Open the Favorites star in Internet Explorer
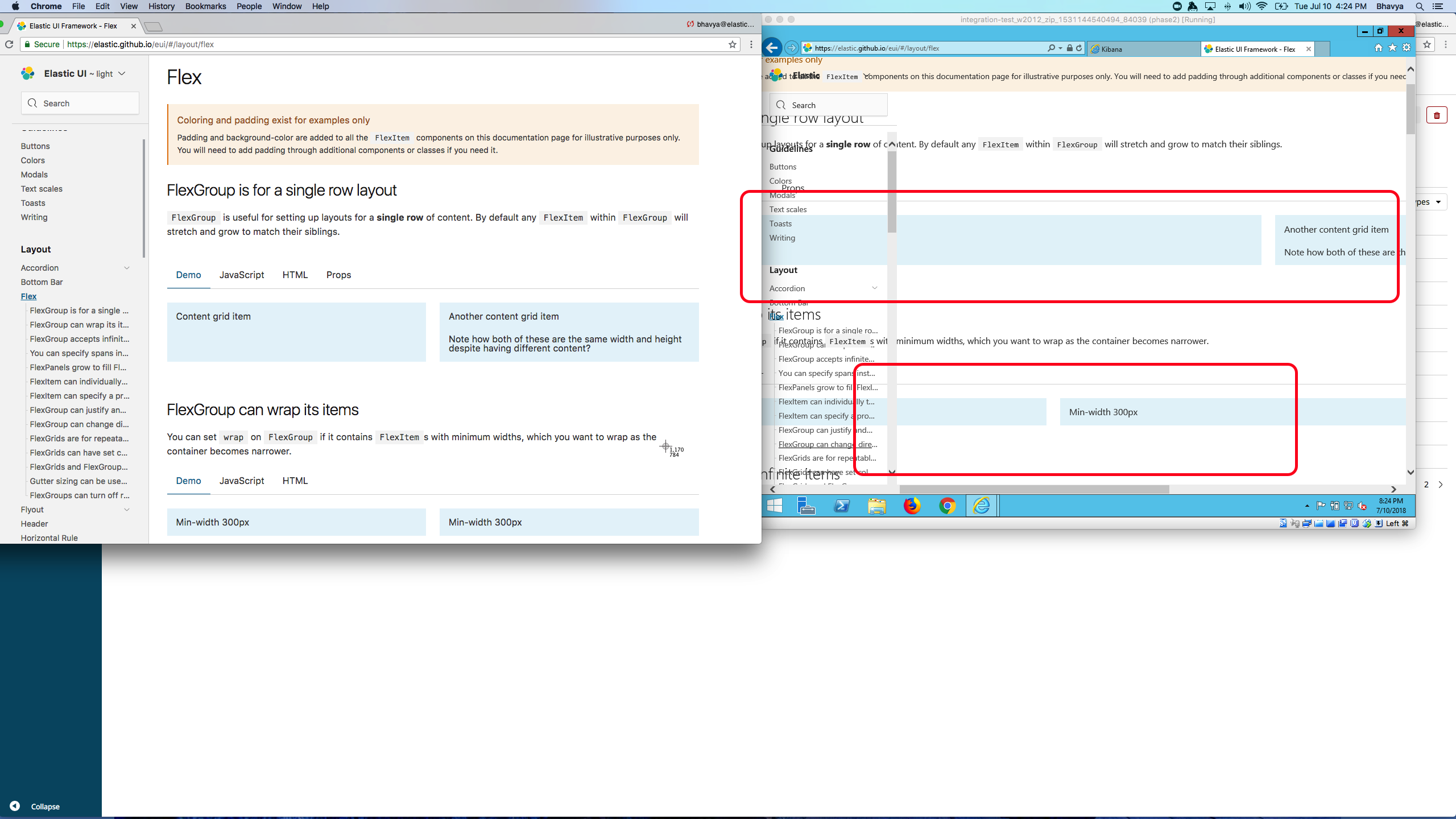Screen dimensions: 1456x819 (1392, 48)
